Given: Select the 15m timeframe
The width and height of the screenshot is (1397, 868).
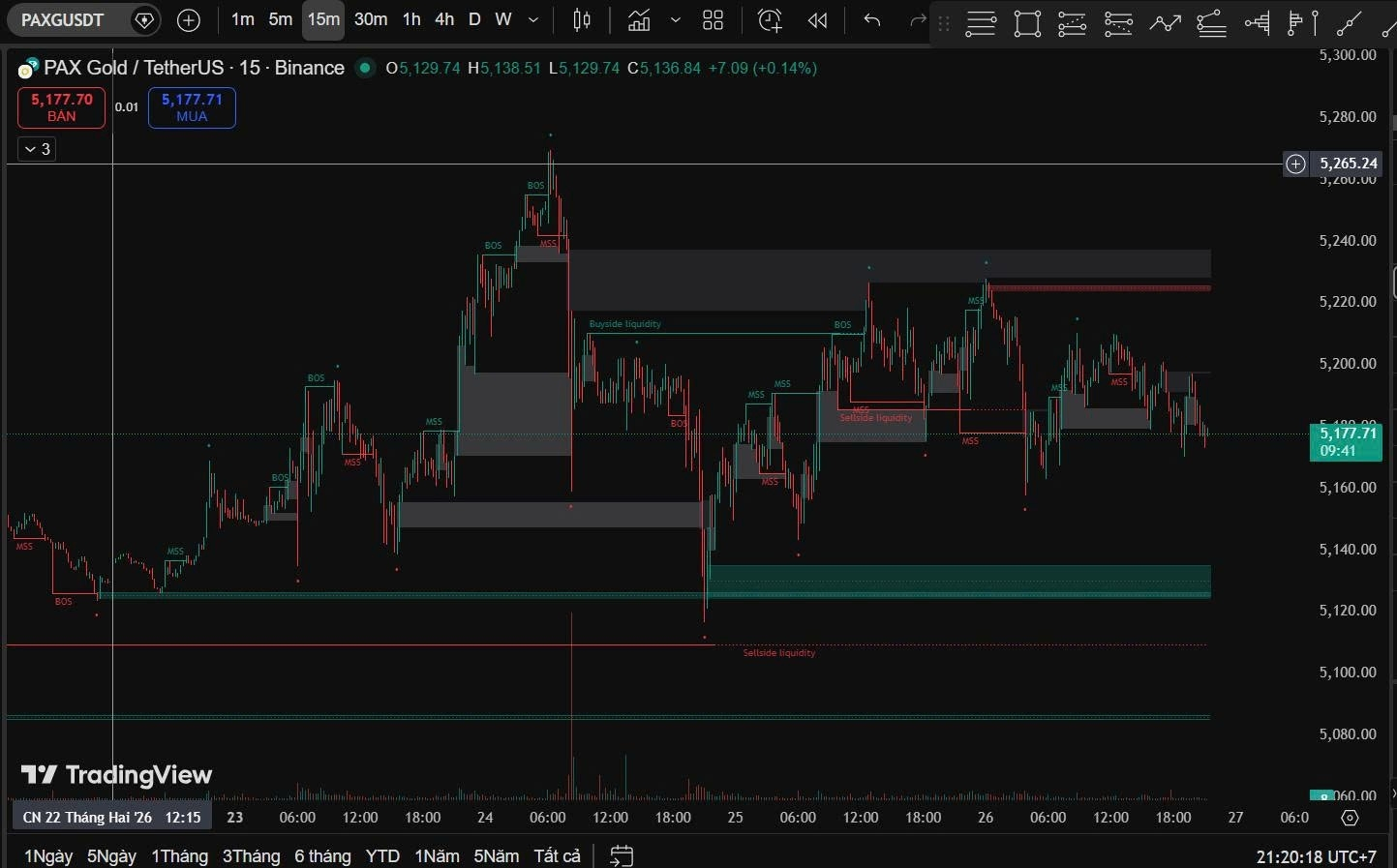Looking at the screenshot, I should pos(323,19).
